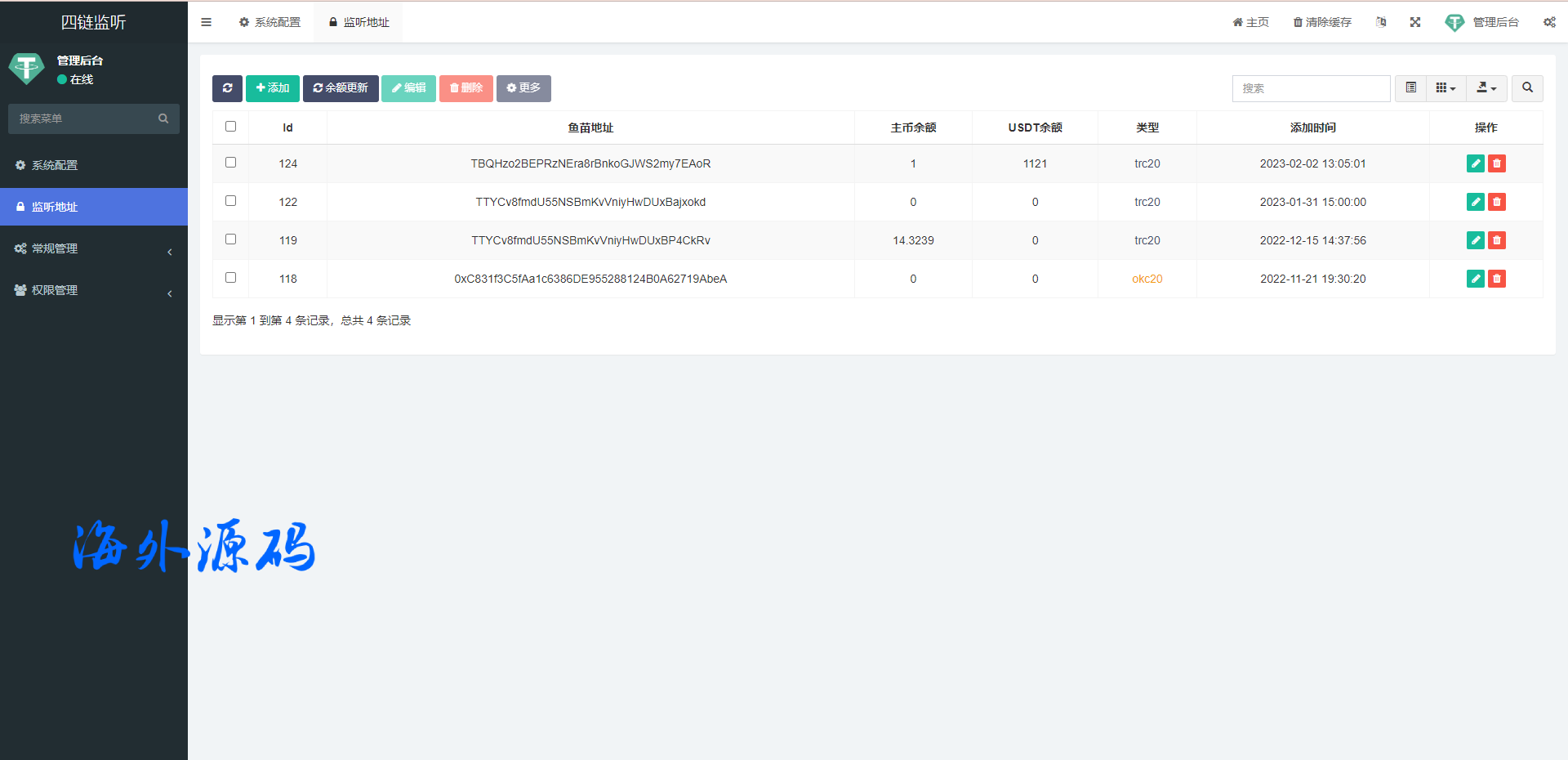
Task: Check the select-all checkbox in the table header
Action: (x=231, y=127)
